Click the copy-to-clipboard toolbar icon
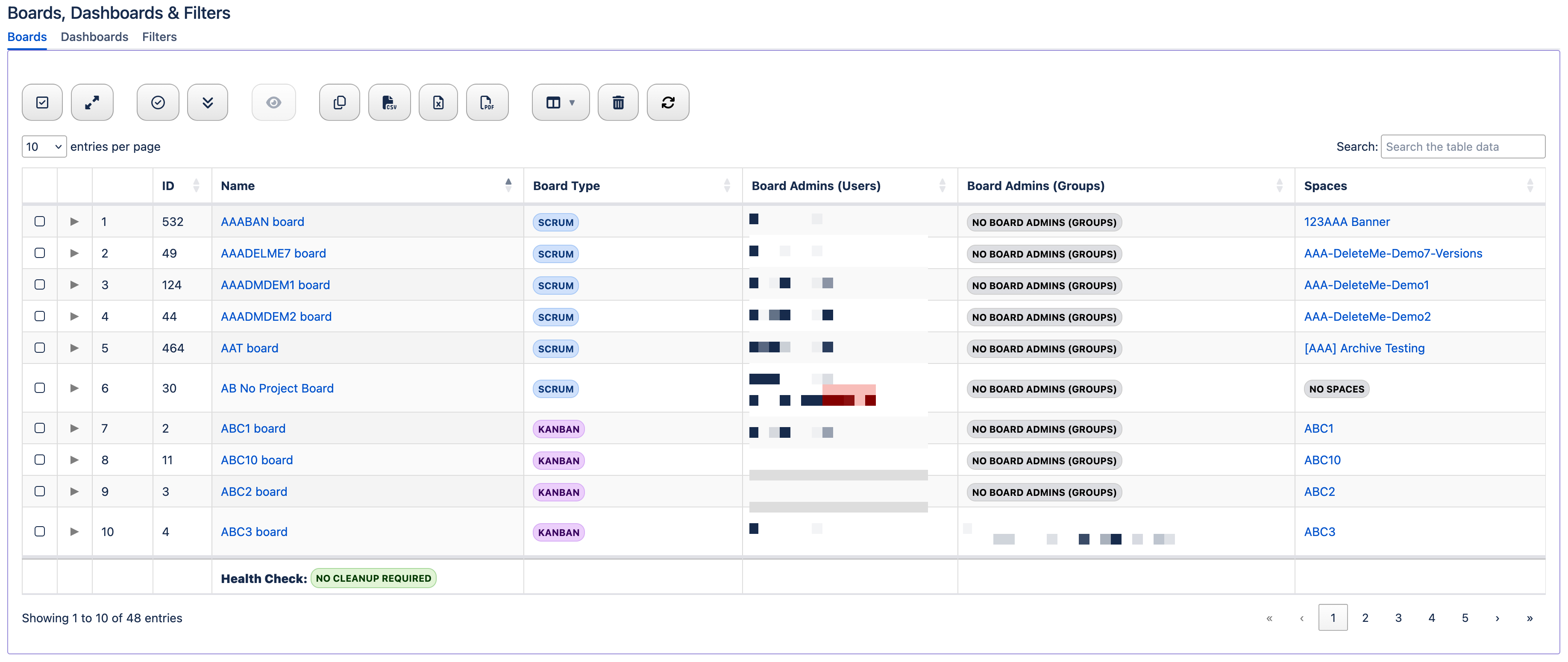This screenshot has height=662, width=1568. [339, 102]
